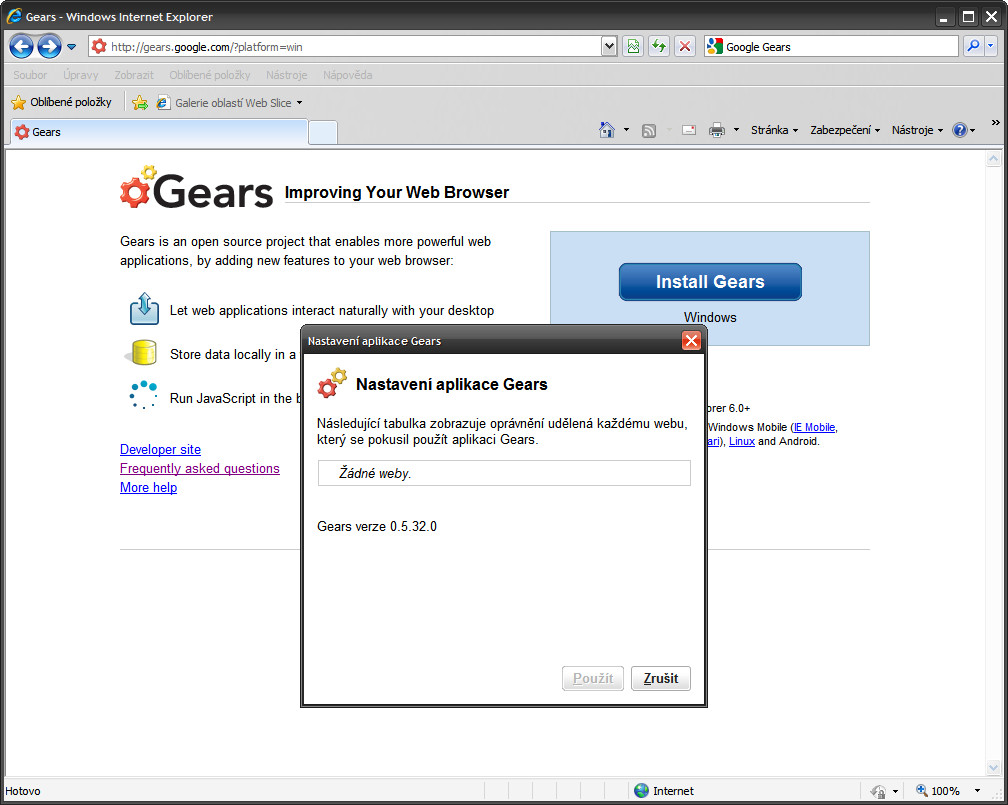Viewport: 1008px width, 805px height.
Task: Open Nástroje in the command bar
Action: 917,130
